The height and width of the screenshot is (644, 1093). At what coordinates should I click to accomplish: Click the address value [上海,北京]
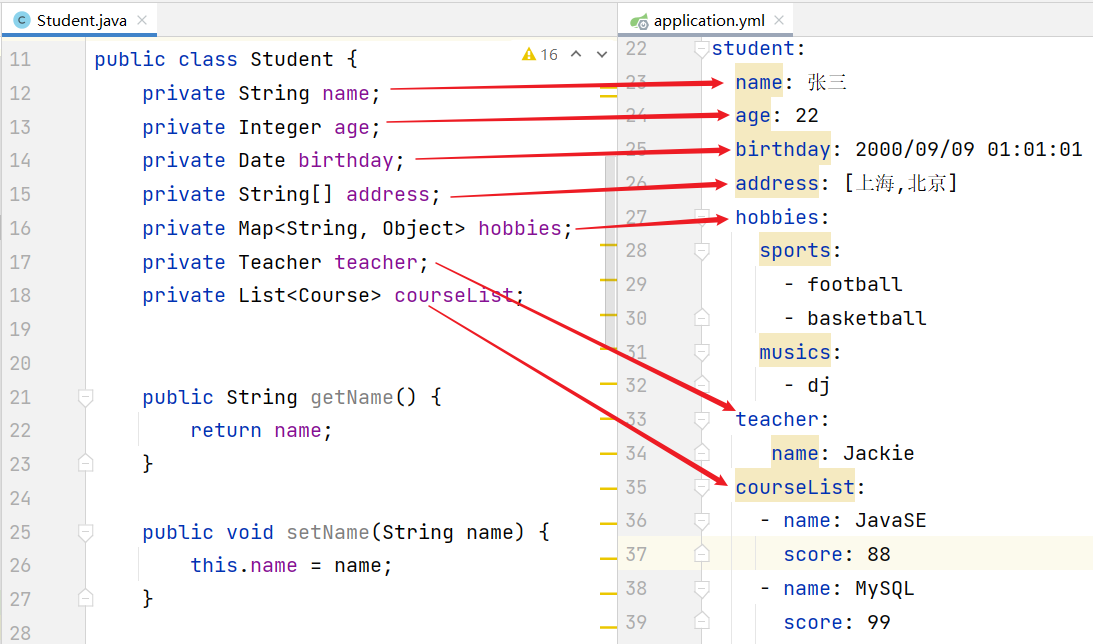tap(901, 183)
